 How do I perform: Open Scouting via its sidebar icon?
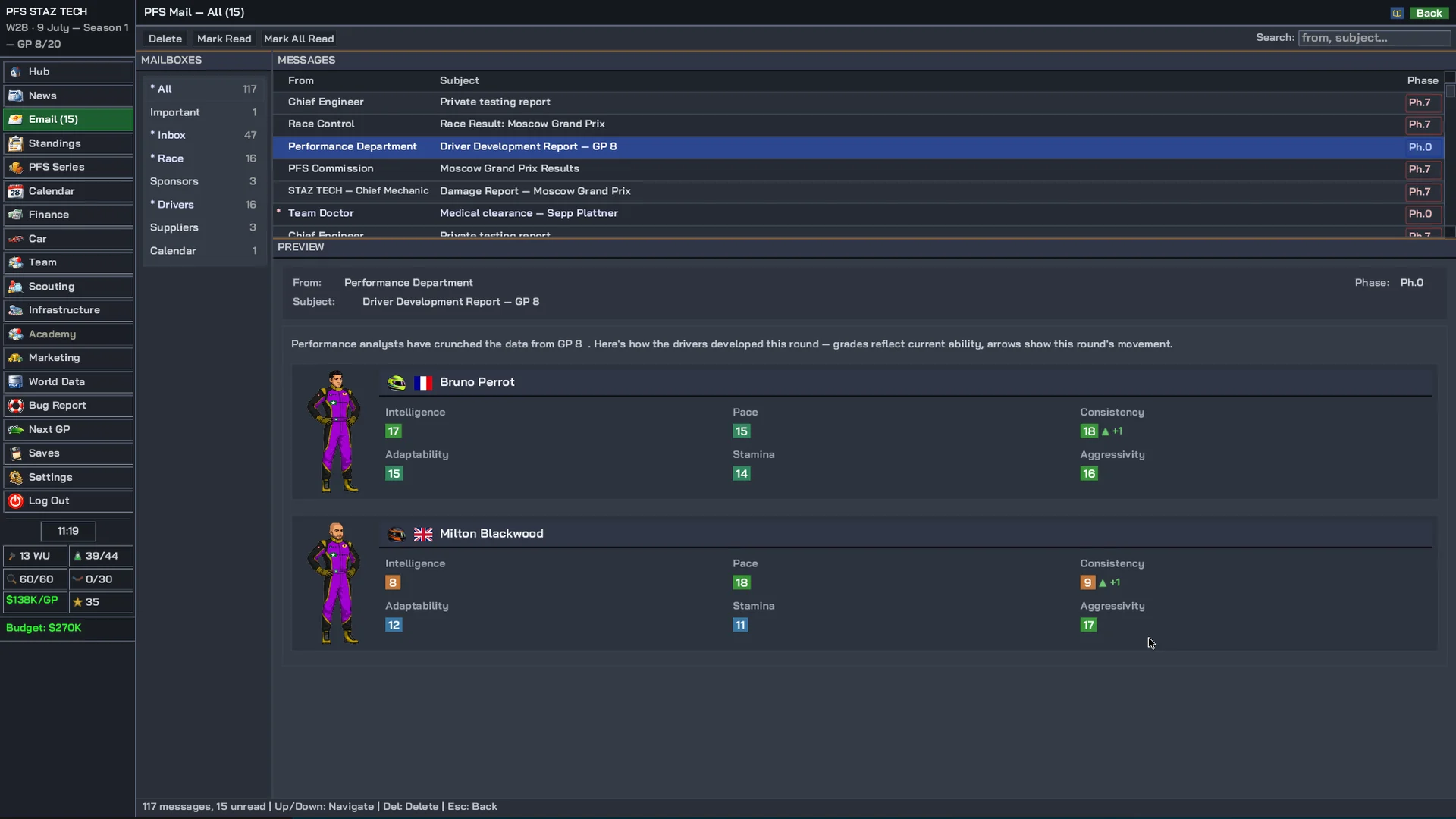pos(15,287)
